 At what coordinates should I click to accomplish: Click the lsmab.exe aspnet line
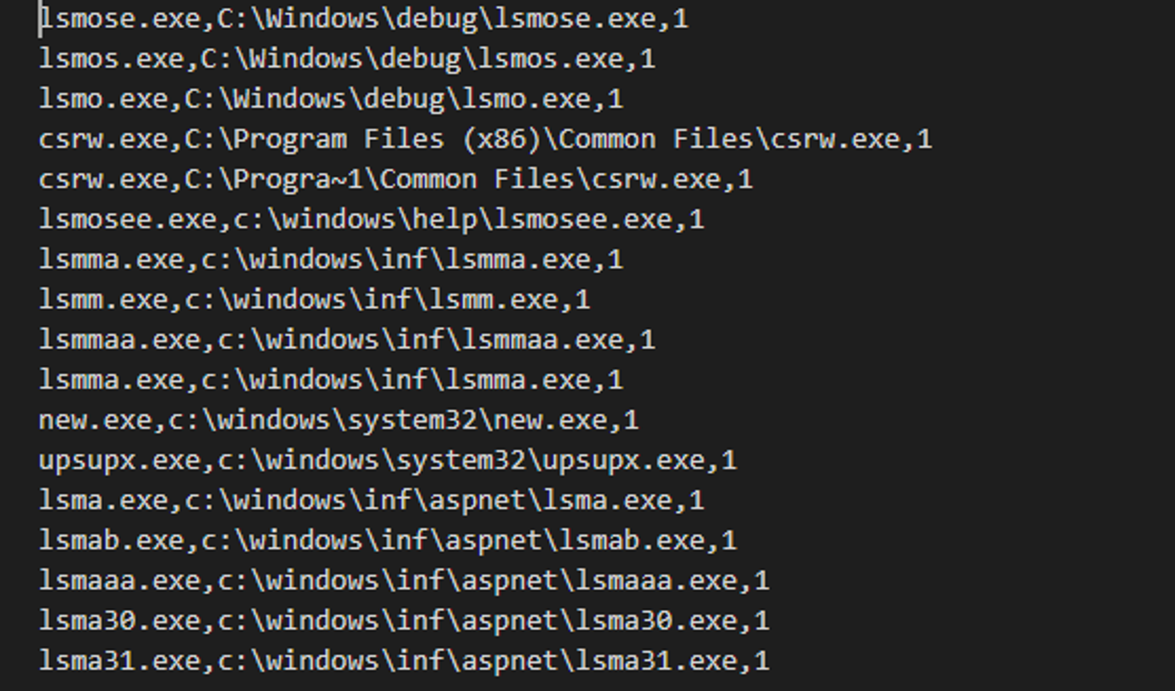388,540
